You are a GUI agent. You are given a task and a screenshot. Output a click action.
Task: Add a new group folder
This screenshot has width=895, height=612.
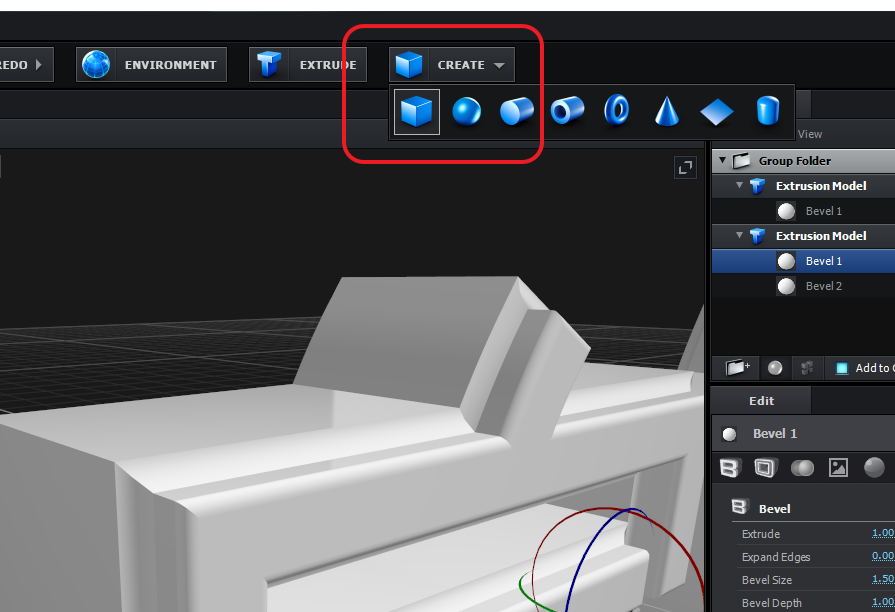[x=736, y=368]
